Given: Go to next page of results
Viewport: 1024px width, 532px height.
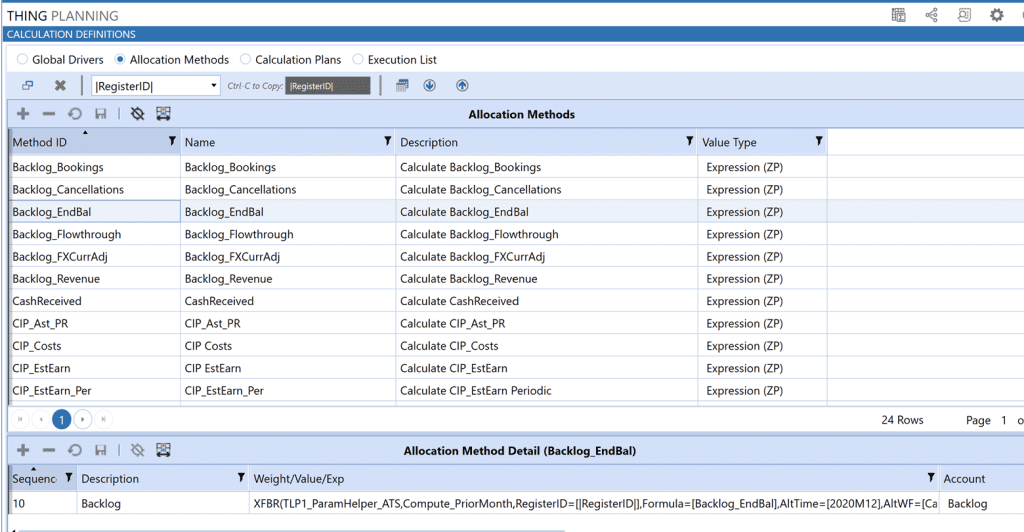Looking at the screenshot, I should point(83,419).
